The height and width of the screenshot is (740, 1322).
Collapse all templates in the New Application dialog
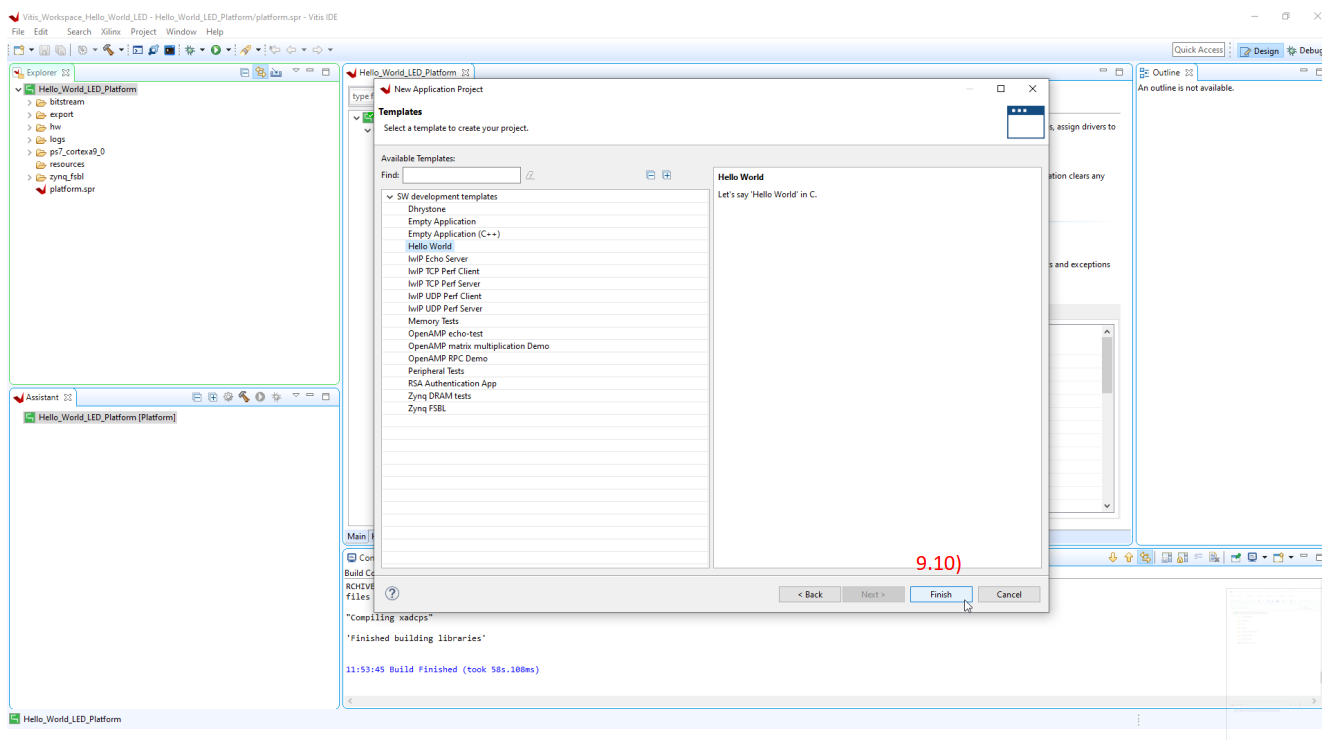point(651,175)
